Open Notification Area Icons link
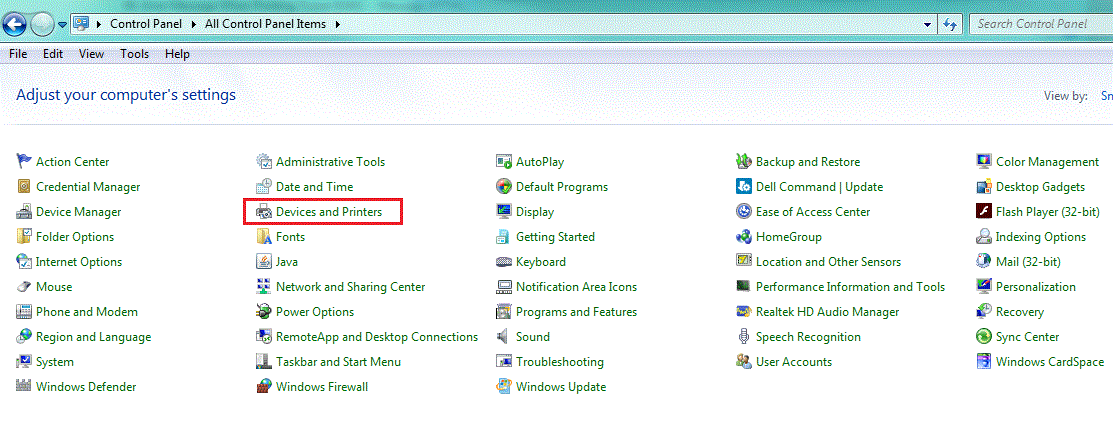The image size is (1113, 426). 576,287
